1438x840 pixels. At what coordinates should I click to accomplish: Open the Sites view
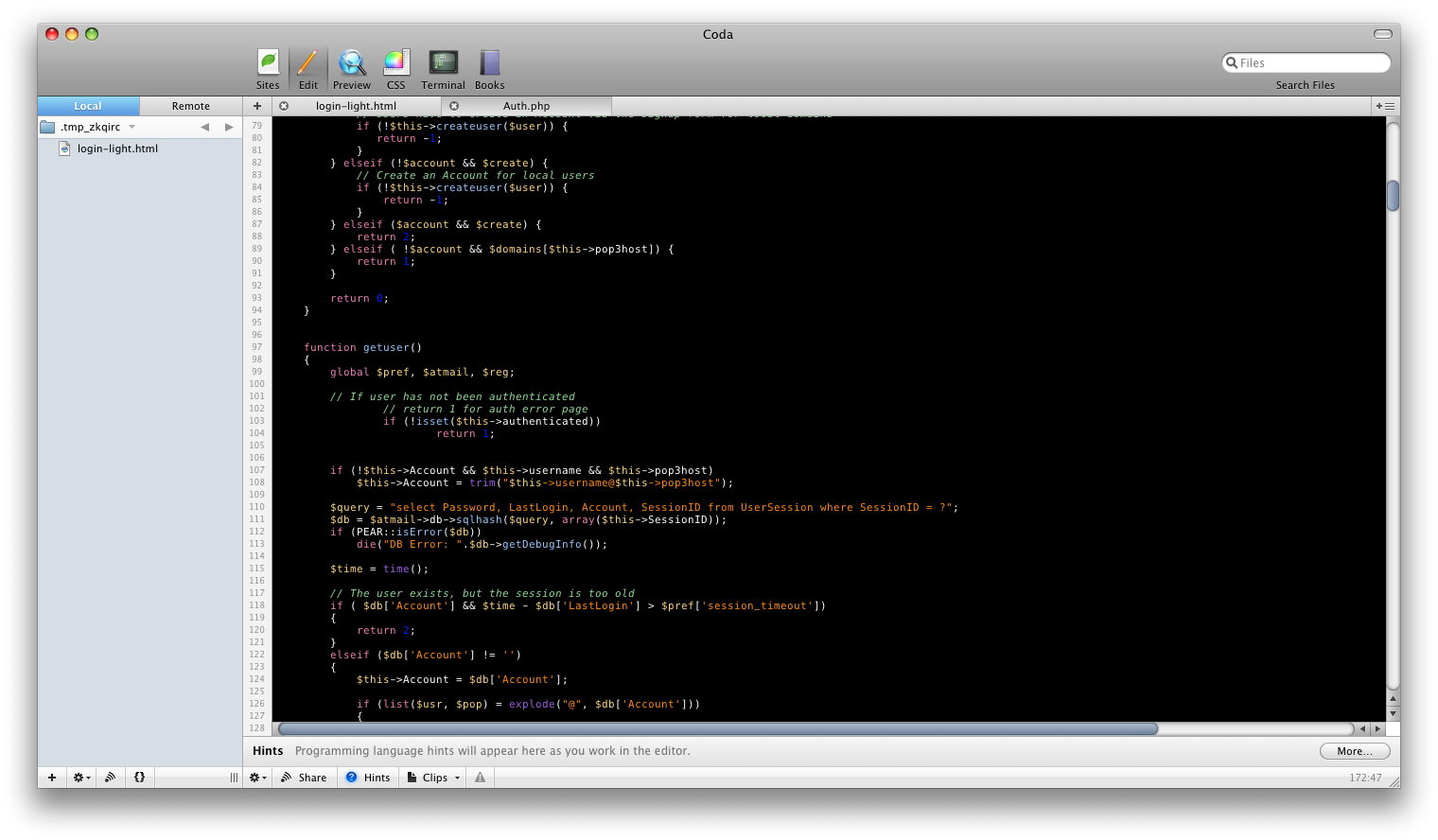click(x=268, y=70)
